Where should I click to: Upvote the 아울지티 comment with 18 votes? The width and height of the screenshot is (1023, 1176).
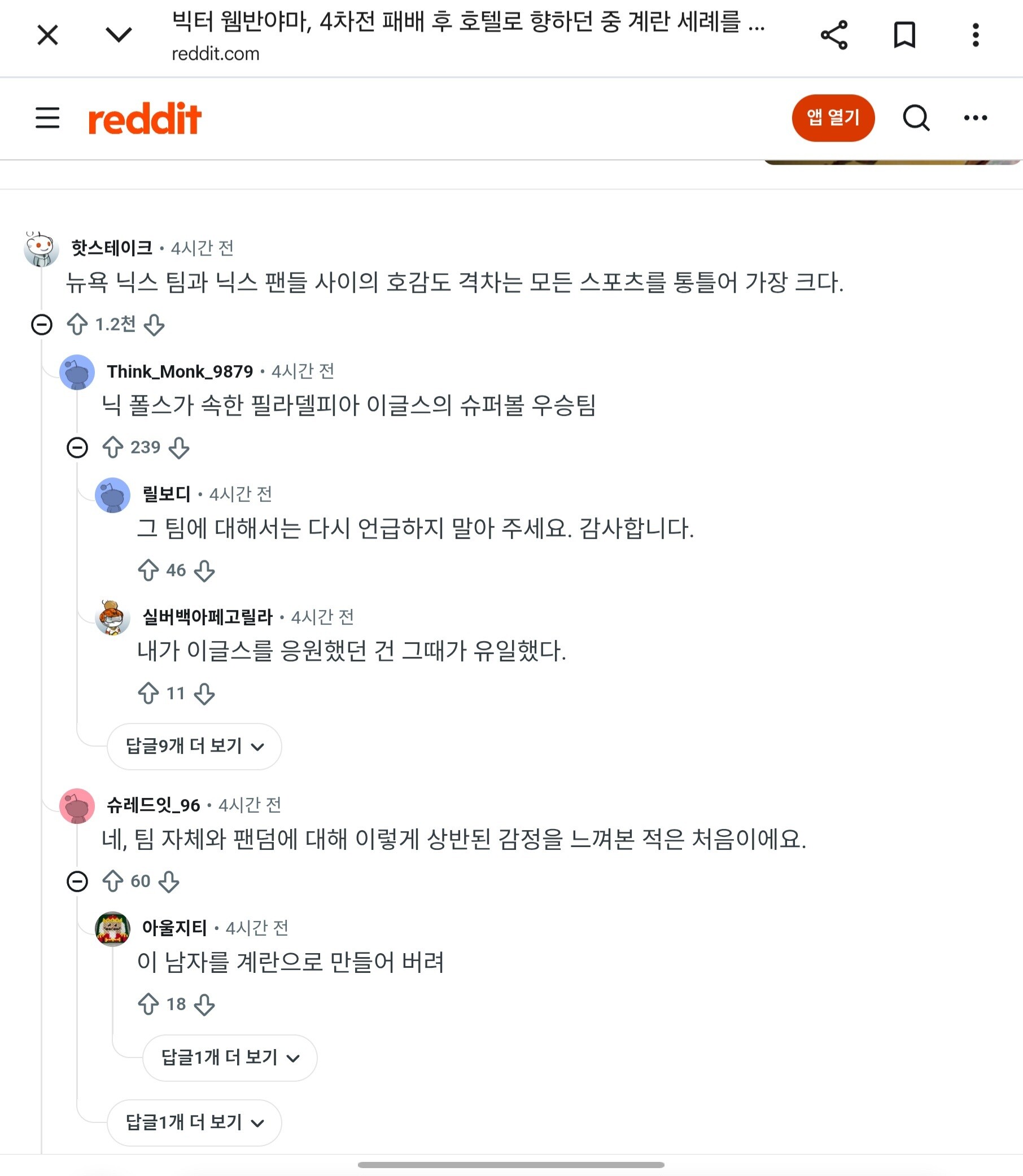tap(148, 1005)
